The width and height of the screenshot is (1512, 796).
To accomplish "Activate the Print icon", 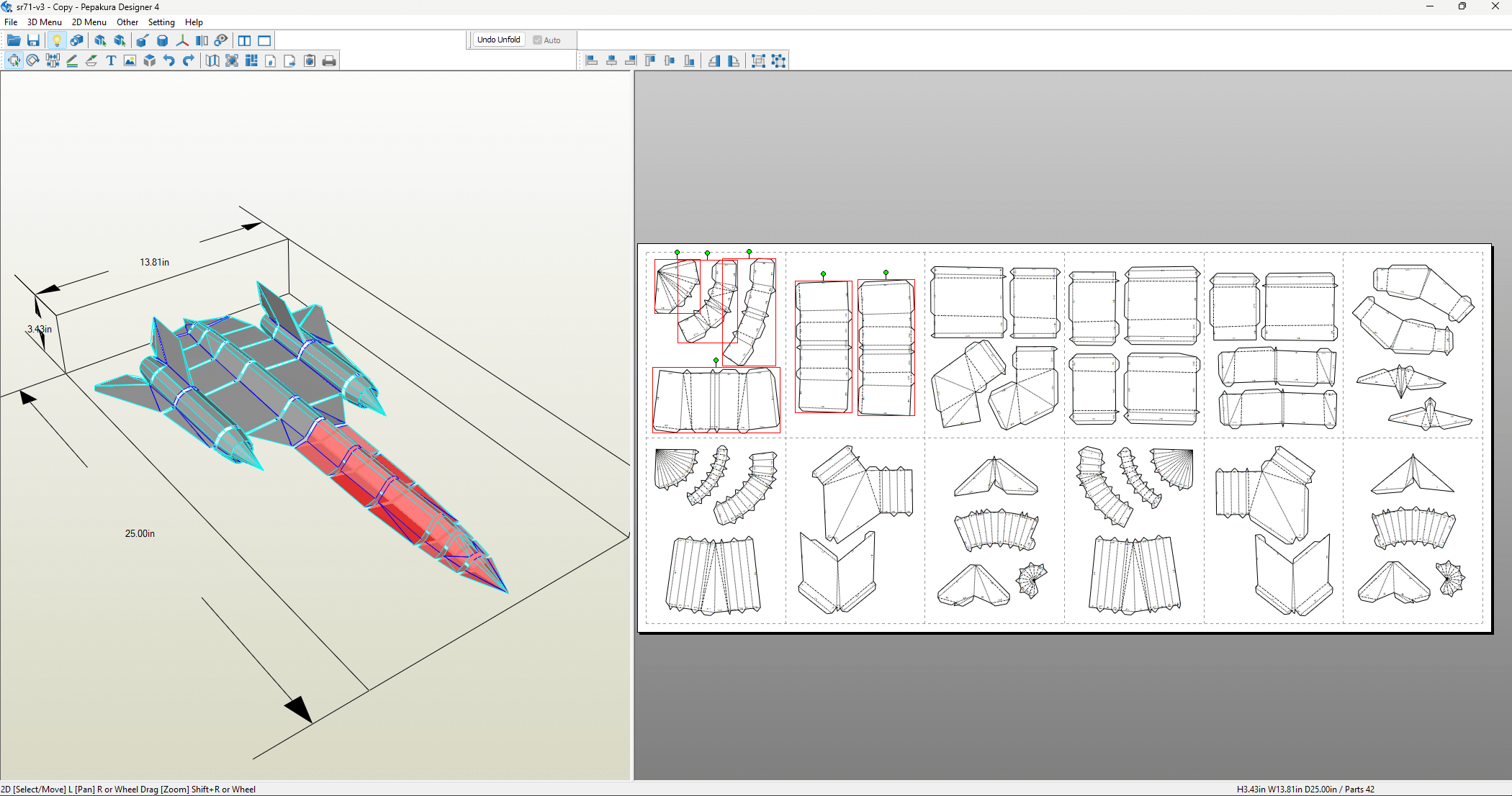I will (x=329, y=60).
